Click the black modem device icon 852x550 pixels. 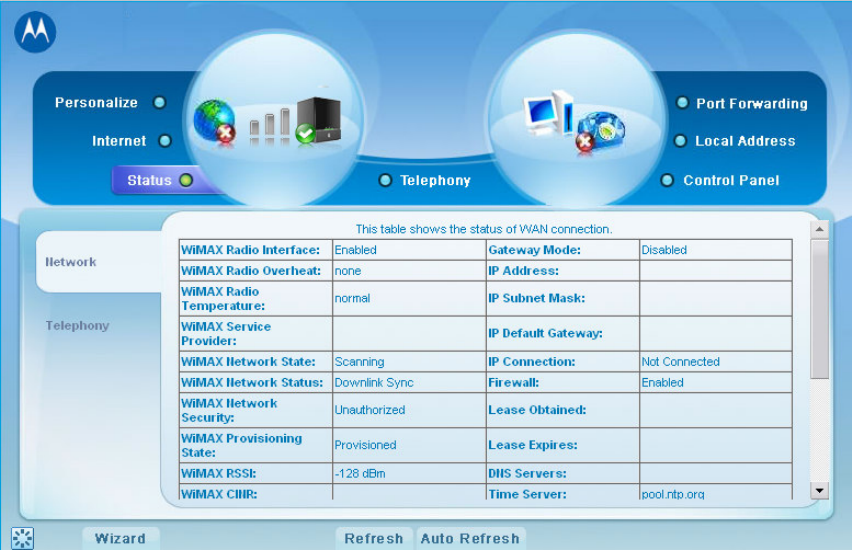pyautogui.click(x=318, y=121)
